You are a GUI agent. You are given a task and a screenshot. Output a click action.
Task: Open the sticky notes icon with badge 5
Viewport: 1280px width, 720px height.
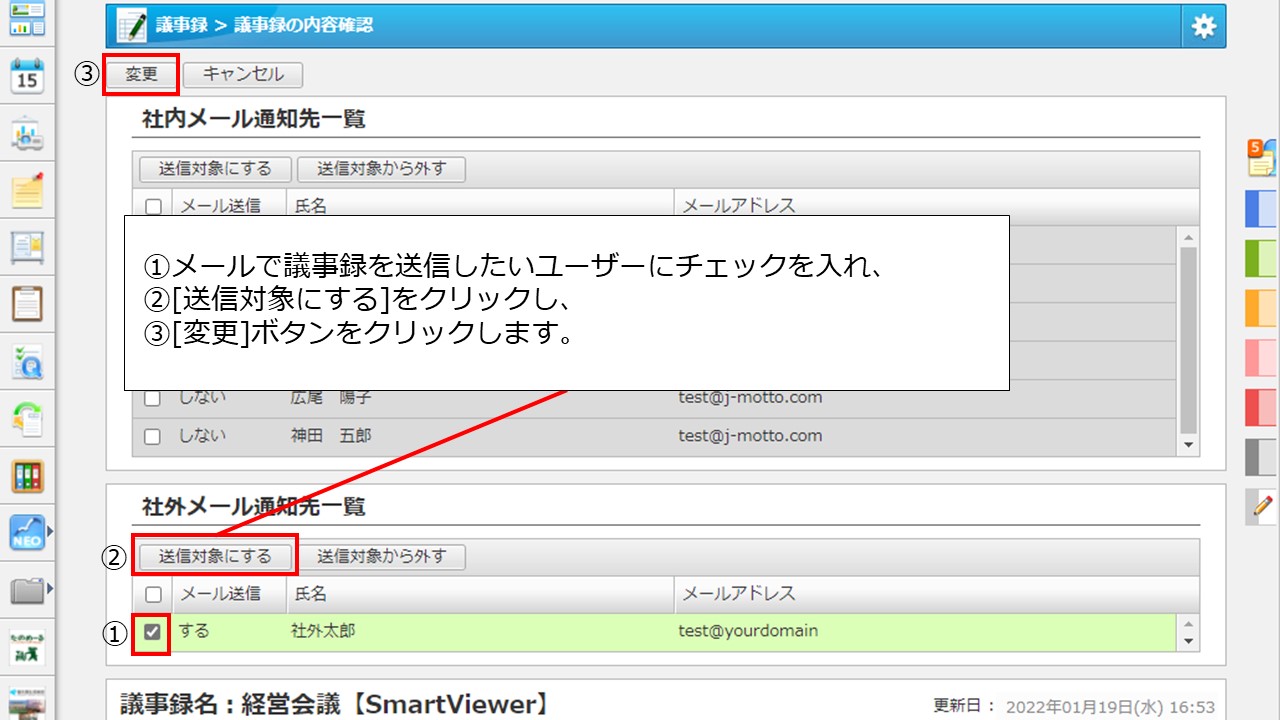(x=1261, y=158)
